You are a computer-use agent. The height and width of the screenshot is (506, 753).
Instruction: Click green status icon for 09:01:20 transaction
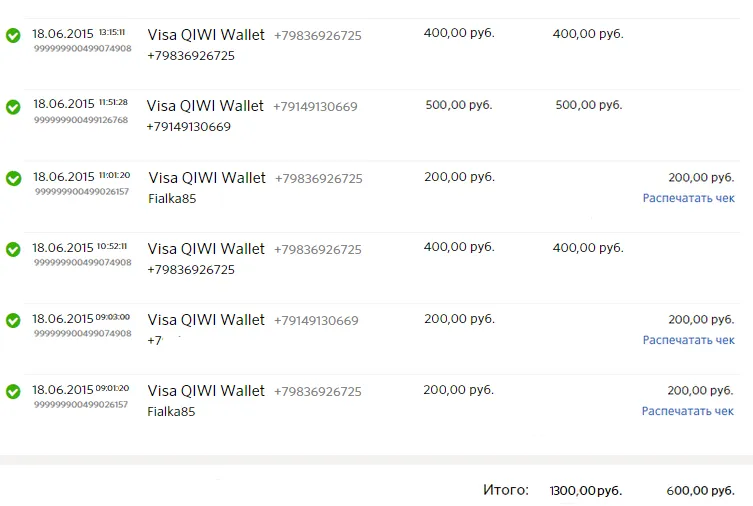13,391
